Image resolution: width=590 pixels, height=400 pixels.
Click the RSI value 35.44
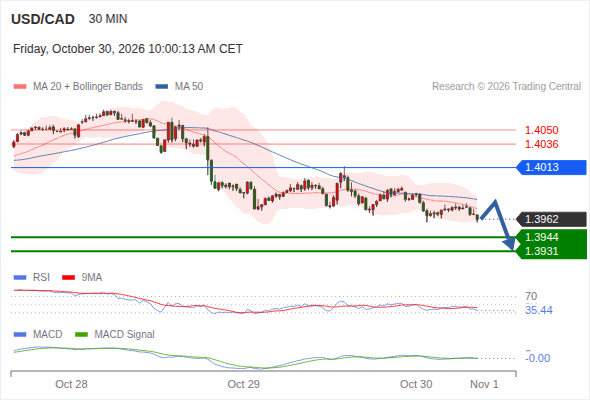[x=539, y=310]
